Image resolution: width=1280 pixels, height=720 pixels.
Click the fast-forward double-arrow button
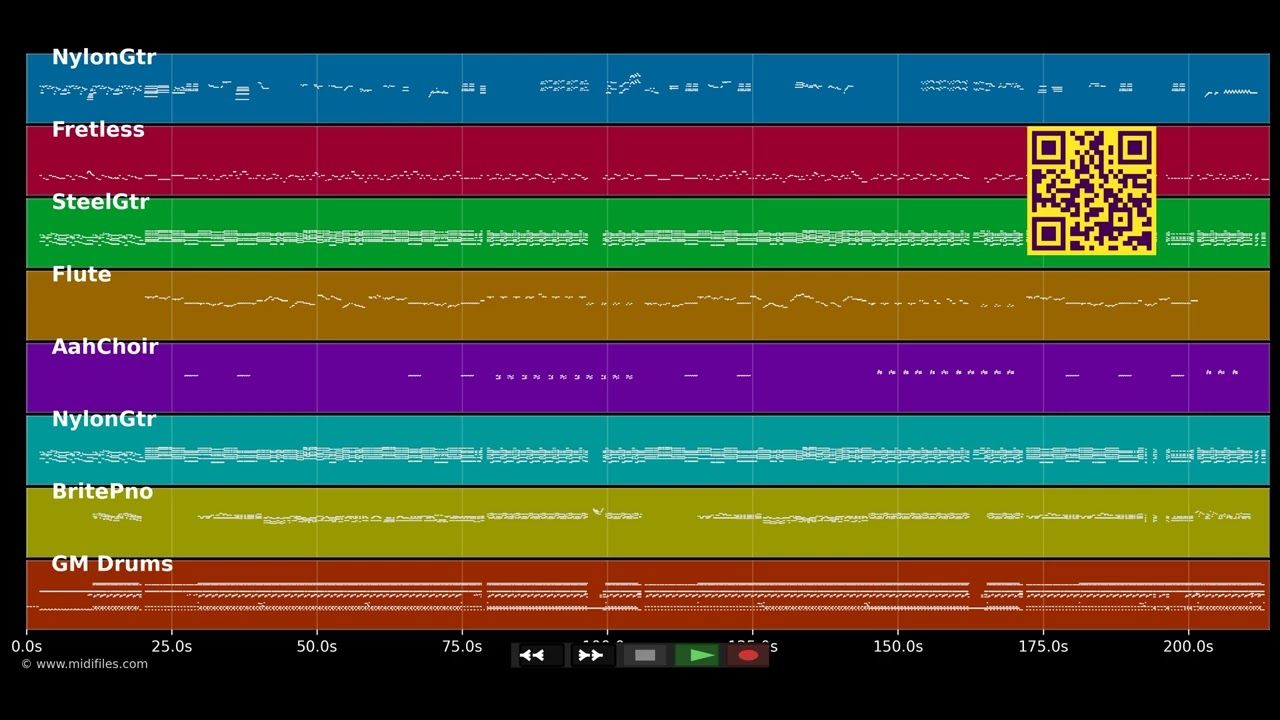pyautogui.click(x=591, y=656)
